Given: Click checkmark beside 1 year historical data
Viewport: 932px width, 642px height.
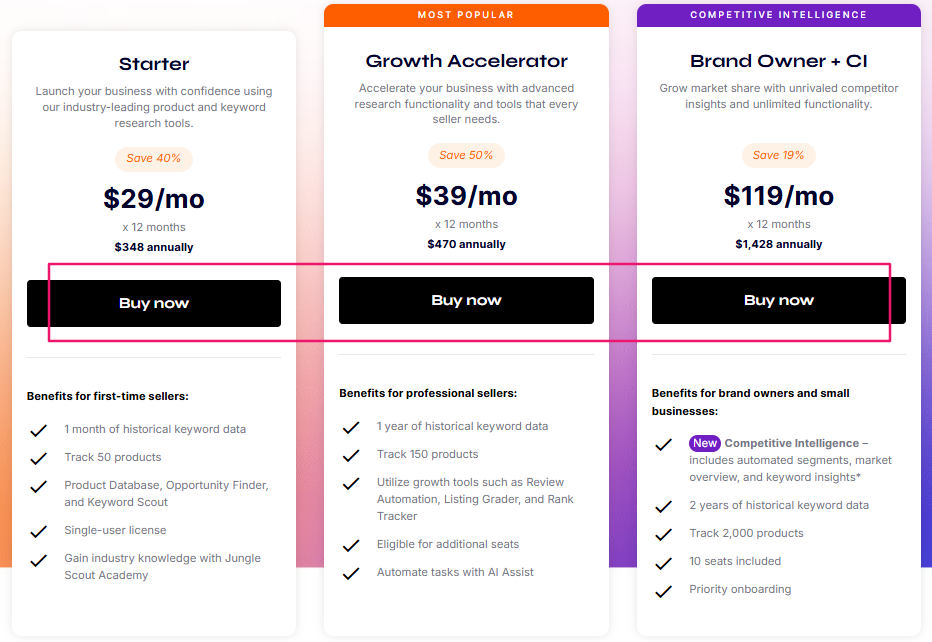Looking at the screenshot, I should [x=351, y=427].
